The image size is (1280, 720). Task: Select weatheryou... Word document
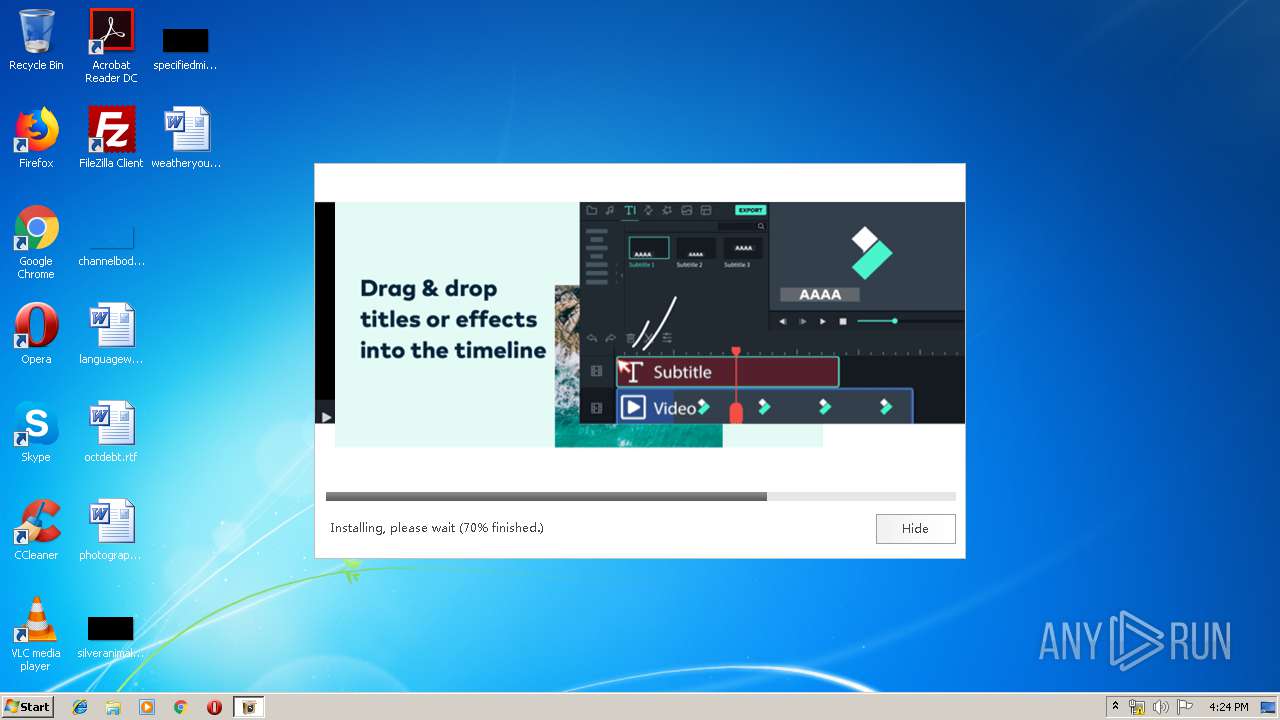(x=186, y=138)
